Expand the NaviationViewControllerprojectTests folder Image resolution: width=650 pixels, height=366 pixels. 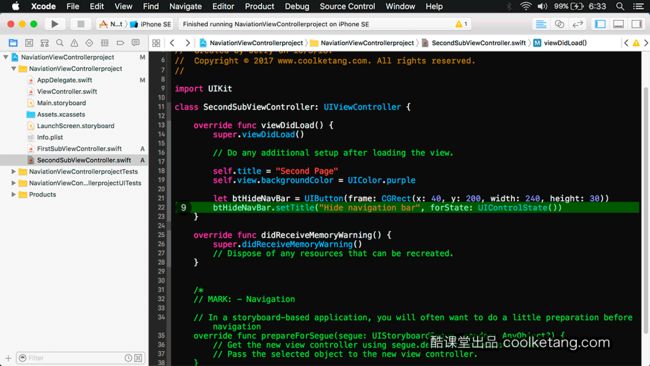14,171
